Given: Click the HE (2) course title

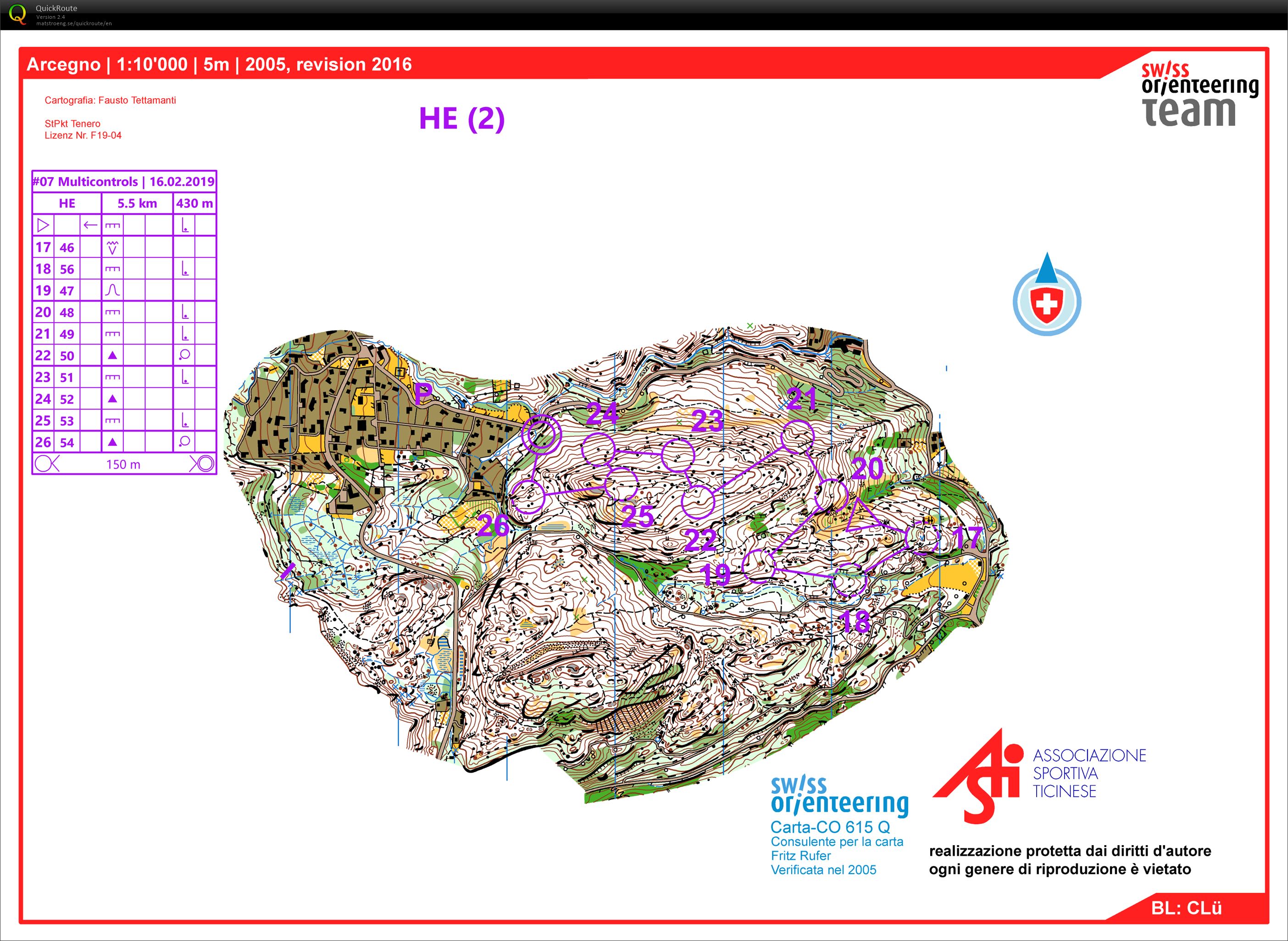Looking at the screenshot, I should [x=462, y=118].
